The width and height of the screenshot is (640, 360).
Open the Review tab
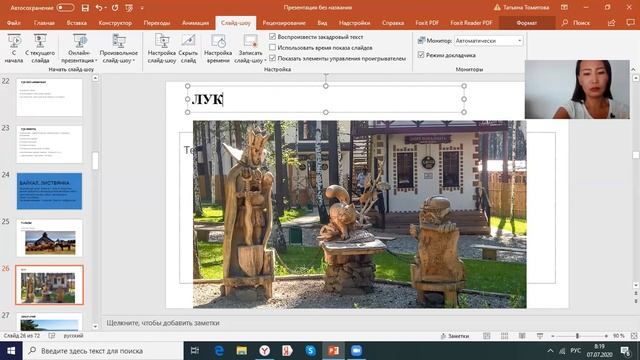pyautogui.click(x=284, y=23)
